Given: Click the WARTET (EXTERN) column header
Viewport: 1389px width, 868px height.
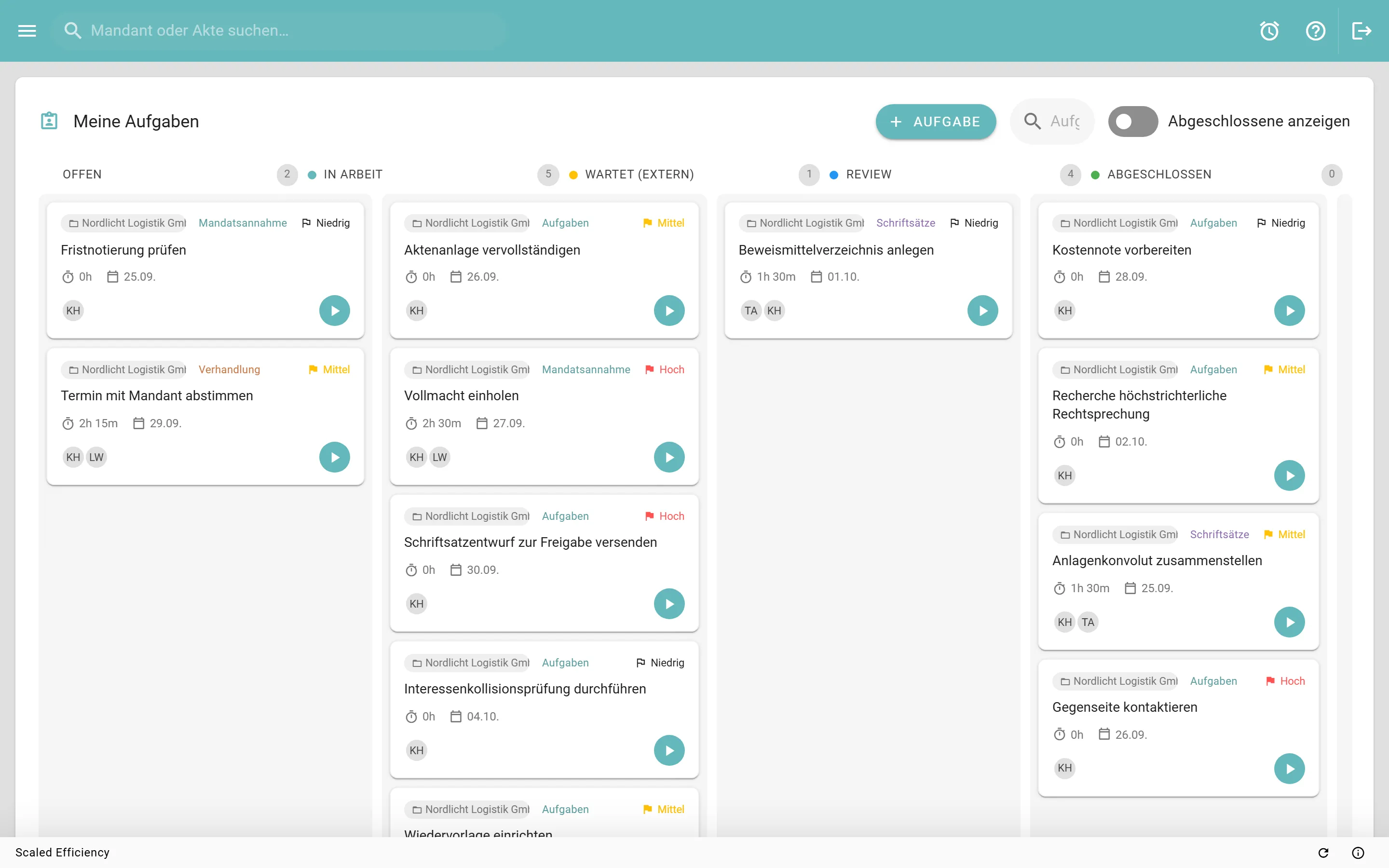Looking at the screenshot, I should (x=640, y=175).
